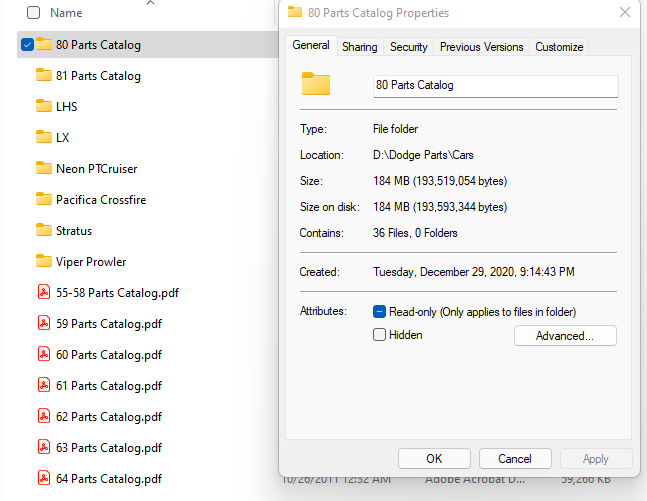The height and width of the screenshot is (501, 647).
Task: Click PDF icon of 59 Parts Catalog.pdf
Action: tap(44, 323)
